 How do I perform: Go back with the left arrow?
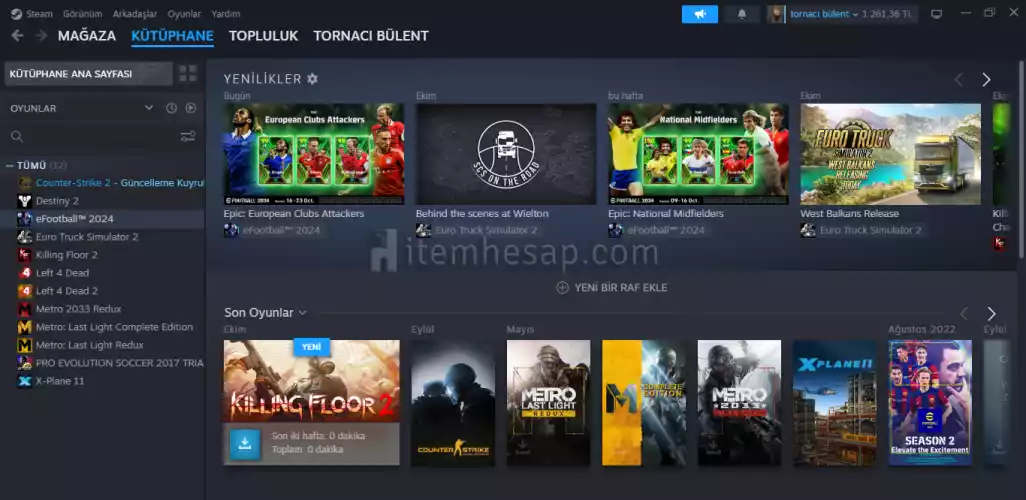point(17,36)
